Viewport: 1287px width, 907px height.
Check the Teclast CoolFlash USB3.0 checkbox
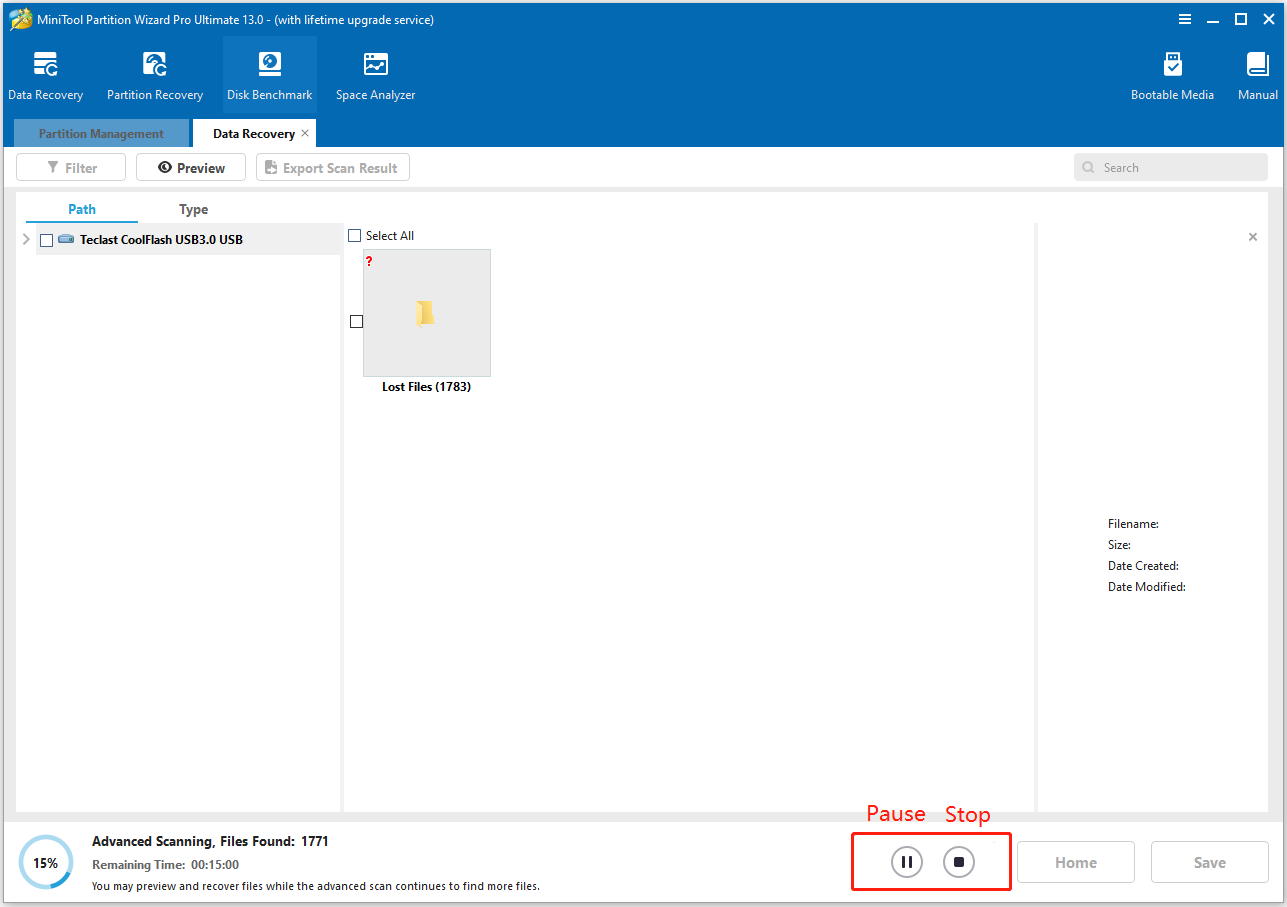[x=47, y=240]
